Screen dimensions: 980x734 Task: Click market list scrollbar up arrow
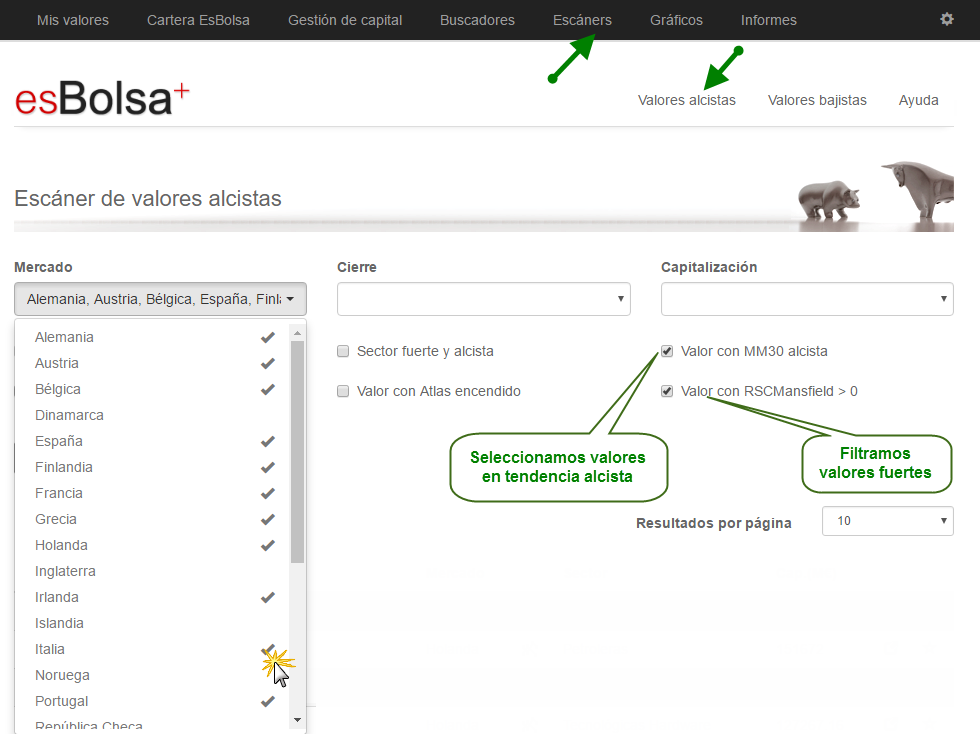click(x=298, y=333)
